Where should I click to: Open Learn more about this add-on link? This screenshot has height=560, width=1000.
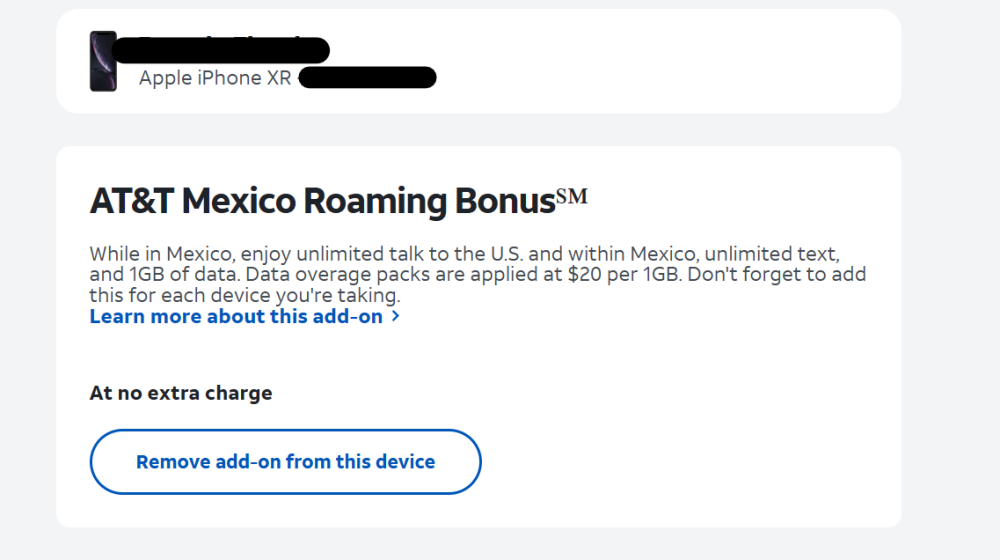[x=236, y=316]
